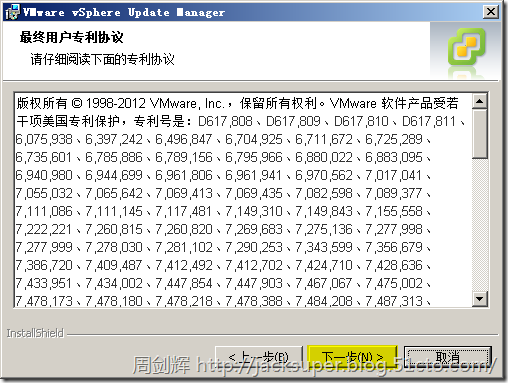
Task: Click patent number 6,735,601
Action: (44, 157)
